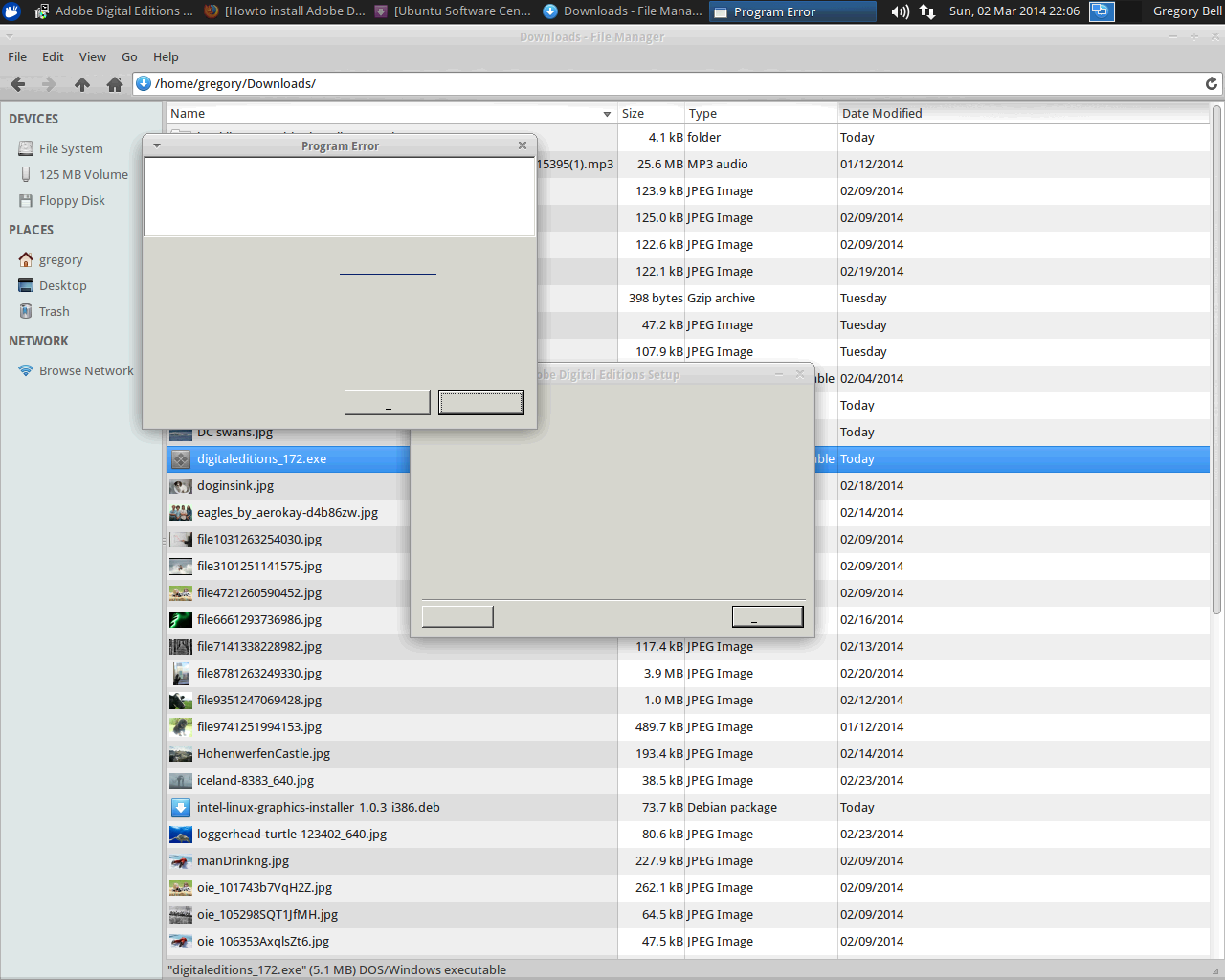1225x980 pixels.
Task: Click the volume speaker icon in panel
Action: pyautogui.click(x=901, y=11)
